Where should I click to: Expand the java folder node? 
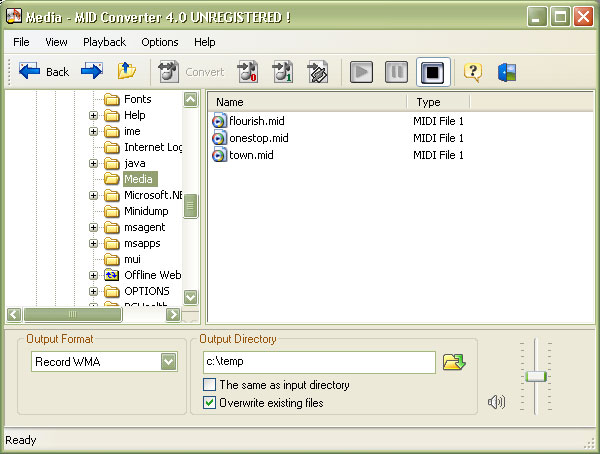[93, 163]
